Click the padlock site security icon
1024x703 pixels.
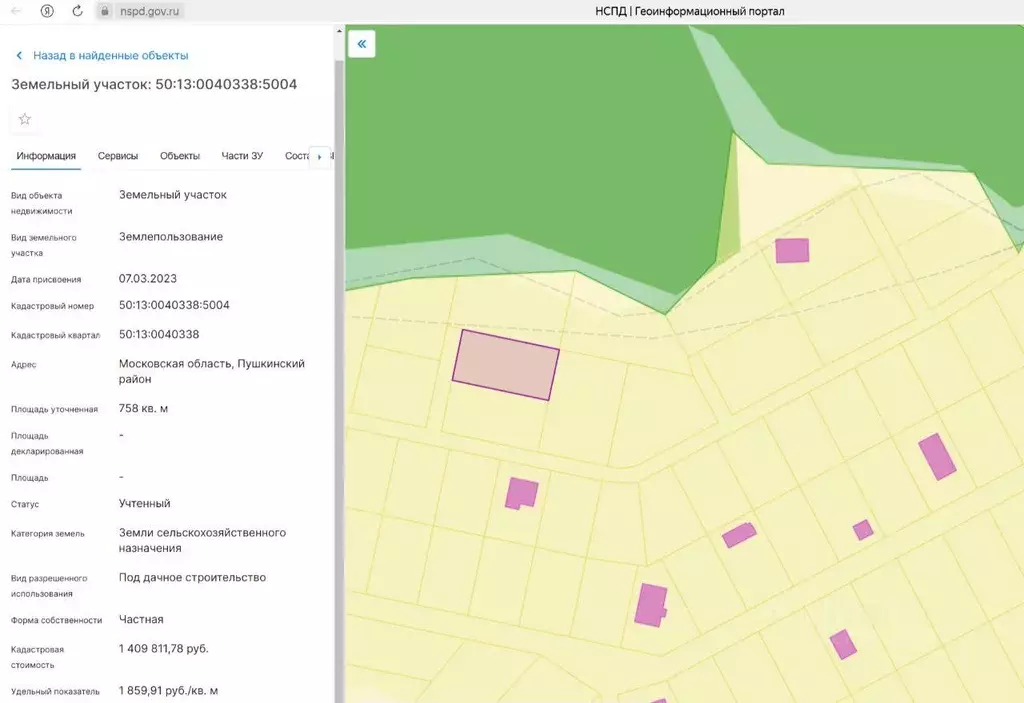[x=104, y=11]
